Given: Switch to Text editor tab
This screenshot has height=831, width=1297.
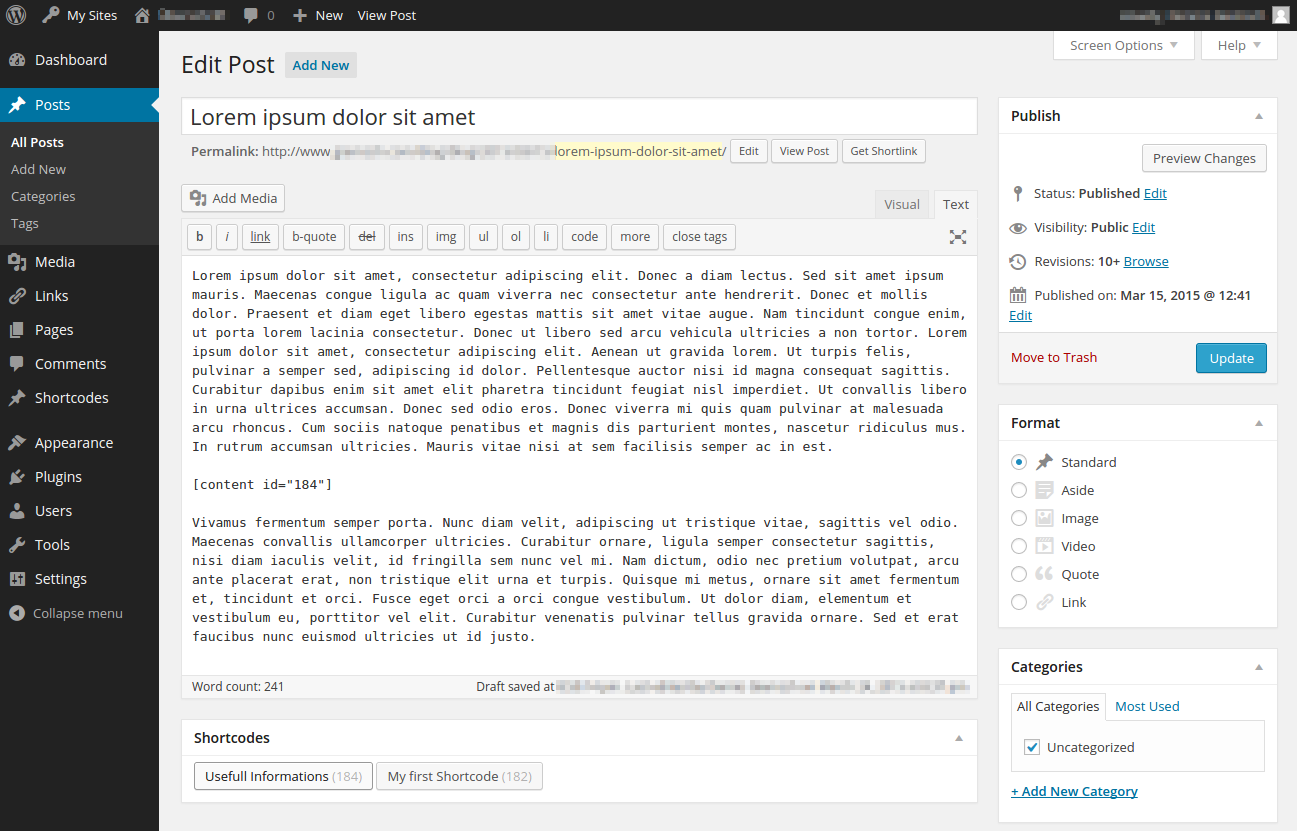Looking at the screenshot, I should tap(956, 204).
